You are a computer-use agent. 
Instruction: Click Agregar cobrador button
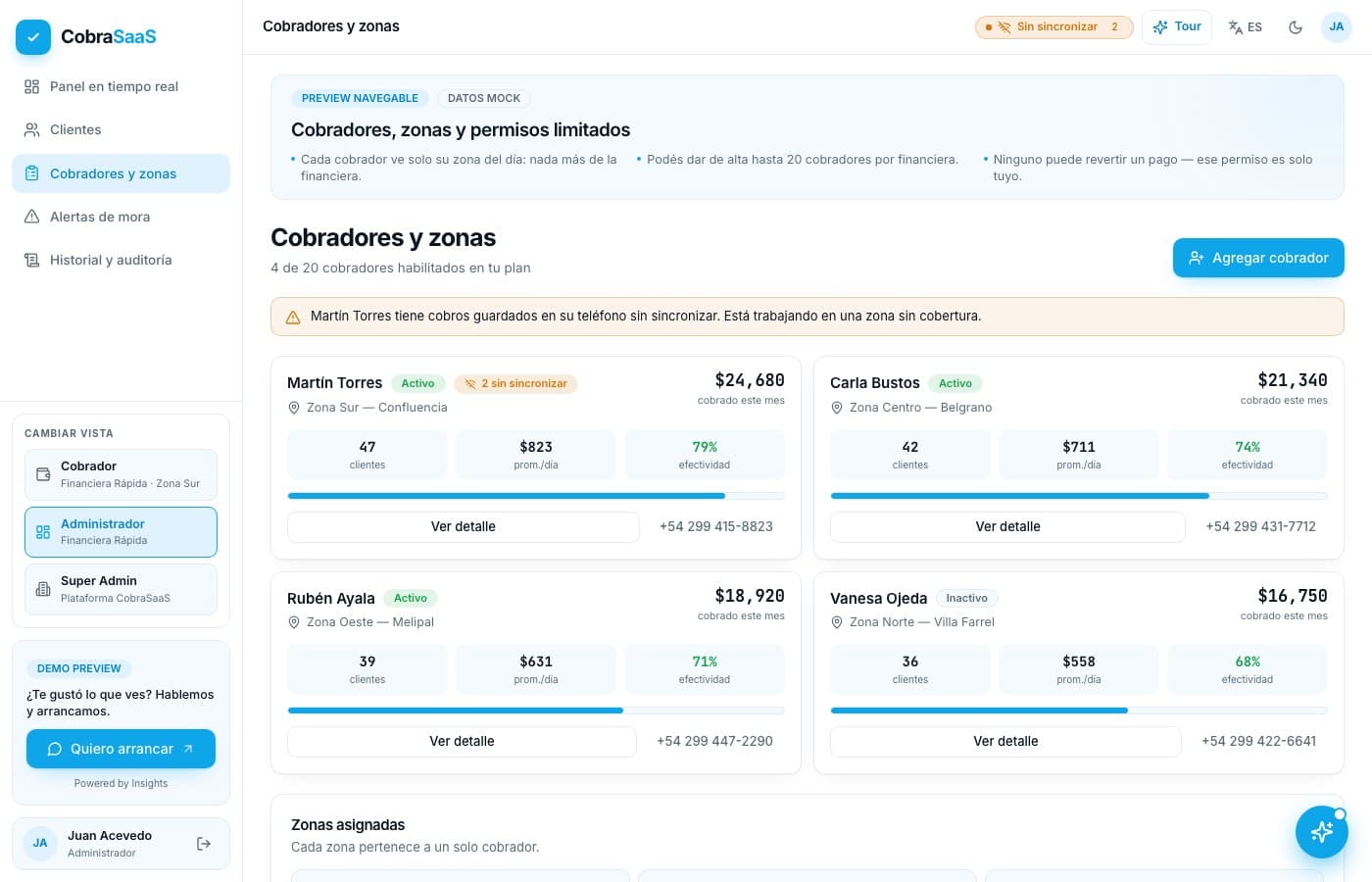(1258, 258)
